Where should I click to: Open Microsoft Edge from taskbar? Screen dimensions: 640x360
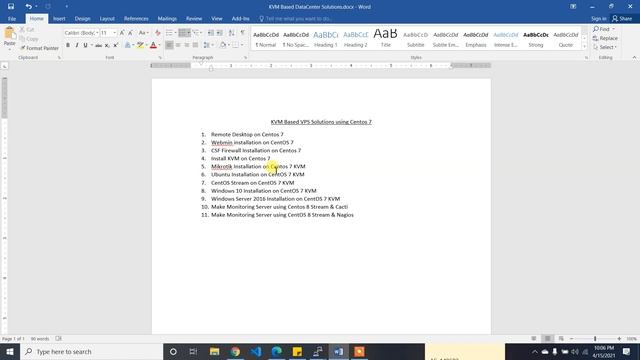click(x=277, y=351)
